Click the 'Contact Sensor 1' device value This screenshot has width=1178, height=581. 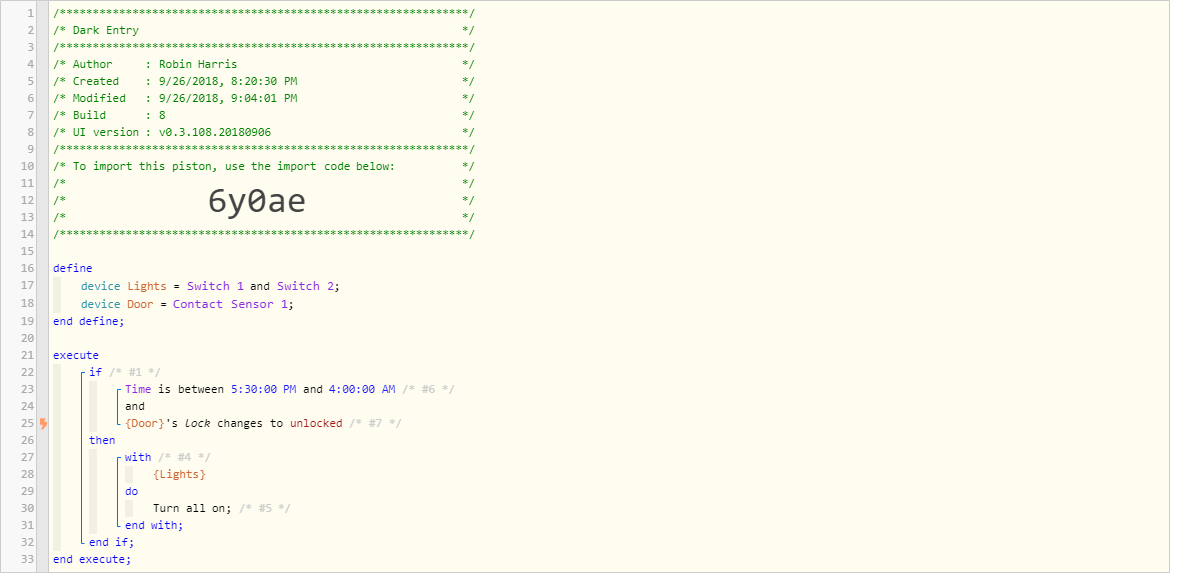[231, 304]
